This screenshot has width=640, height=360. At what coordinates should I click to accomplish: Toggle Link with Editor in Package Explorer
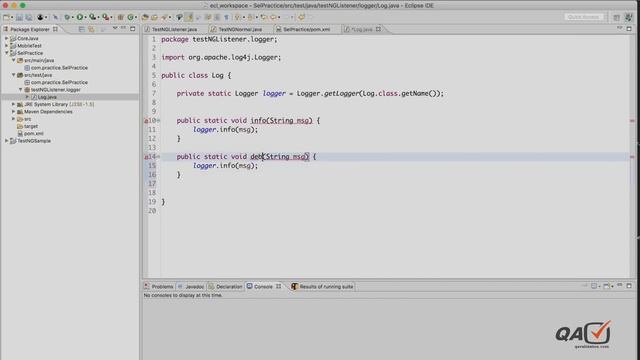(91, 29)
